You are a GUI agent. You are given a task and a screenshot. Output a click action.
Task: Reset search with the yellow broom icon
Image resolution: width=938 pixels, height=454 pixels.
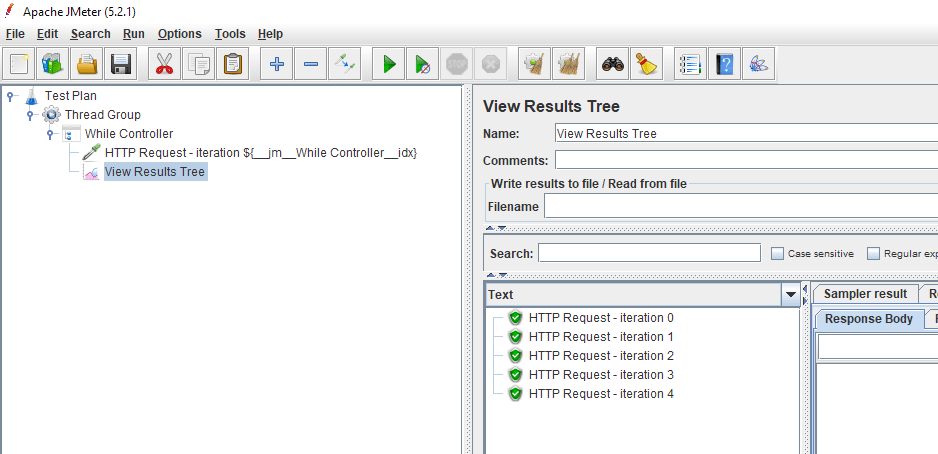pos(646,63)
